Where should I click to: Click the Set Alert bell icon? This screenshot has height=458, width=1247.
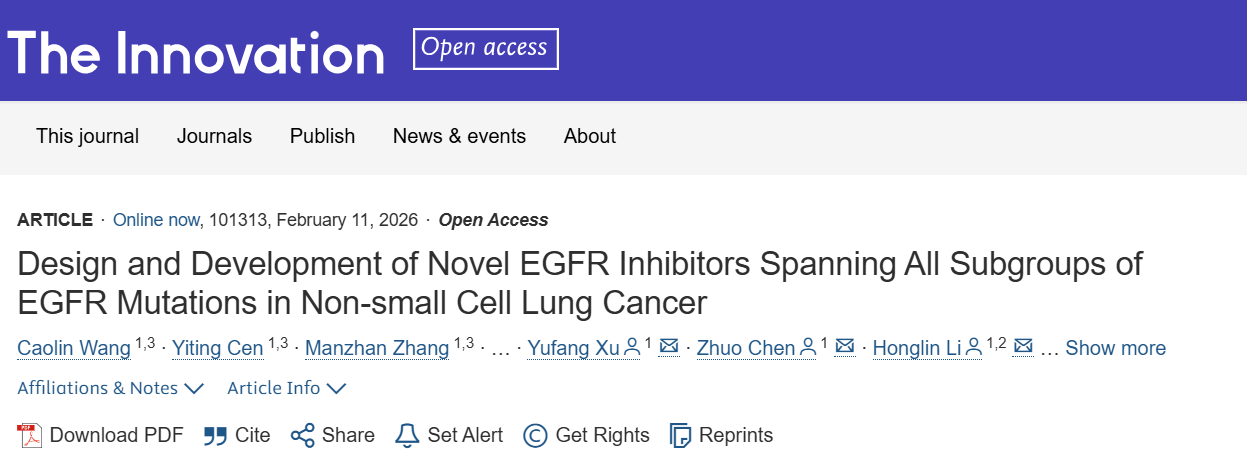pyautogui.click(x=407, y=436)
